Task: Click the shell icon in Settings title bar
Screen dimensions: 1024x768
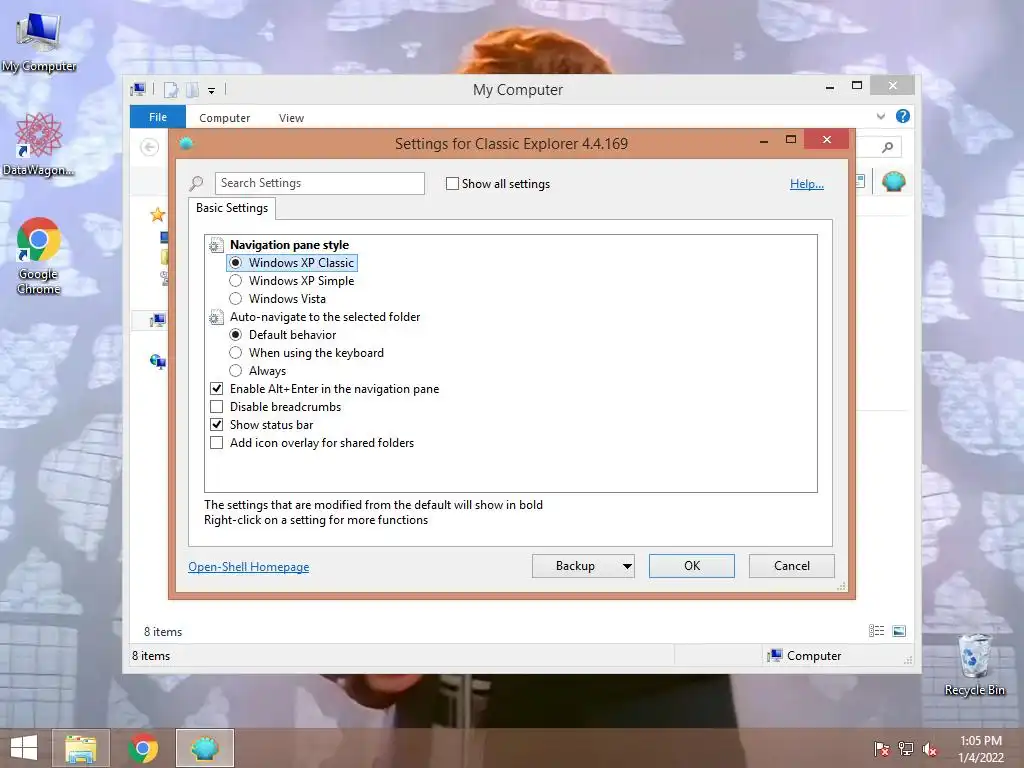Action: point(186,144)
